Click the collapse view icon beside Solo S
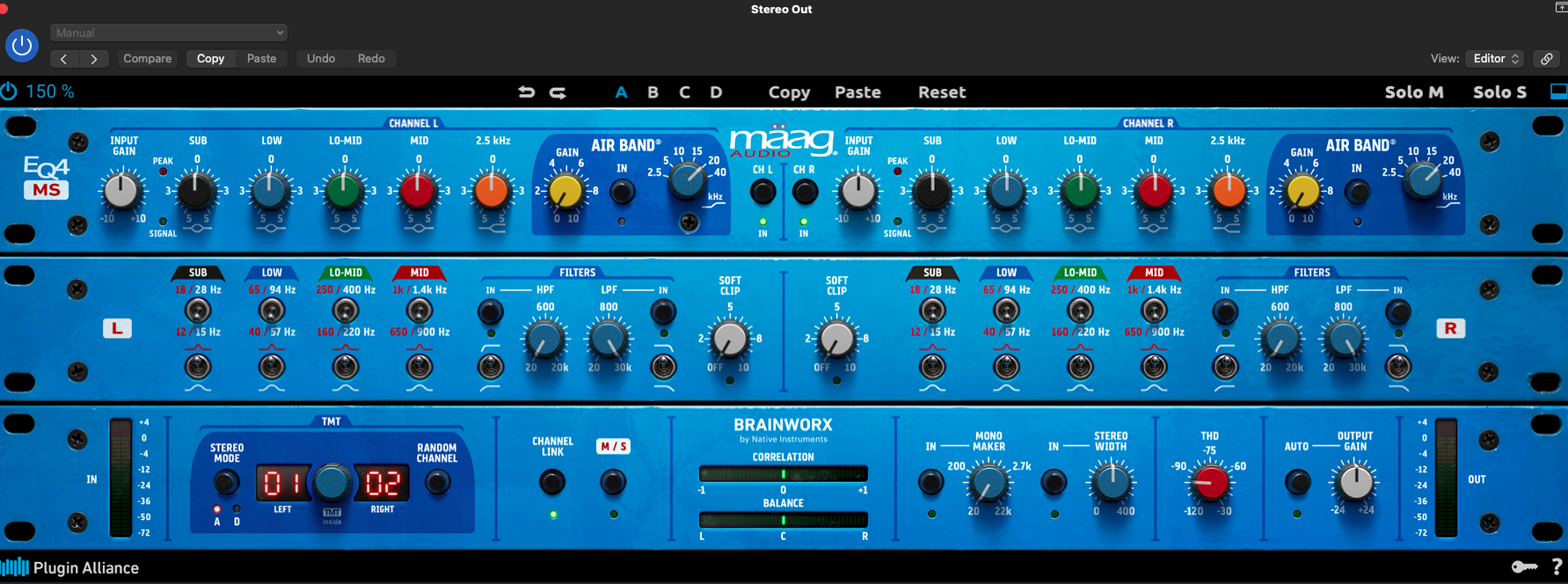 1558,91
